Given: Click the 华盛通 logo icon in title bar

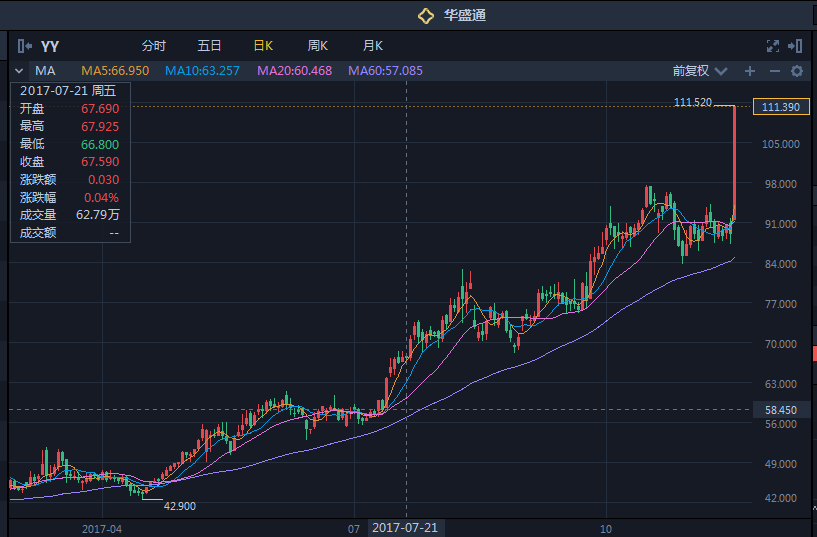Looking at the screenshot, I should click(425, 15).
